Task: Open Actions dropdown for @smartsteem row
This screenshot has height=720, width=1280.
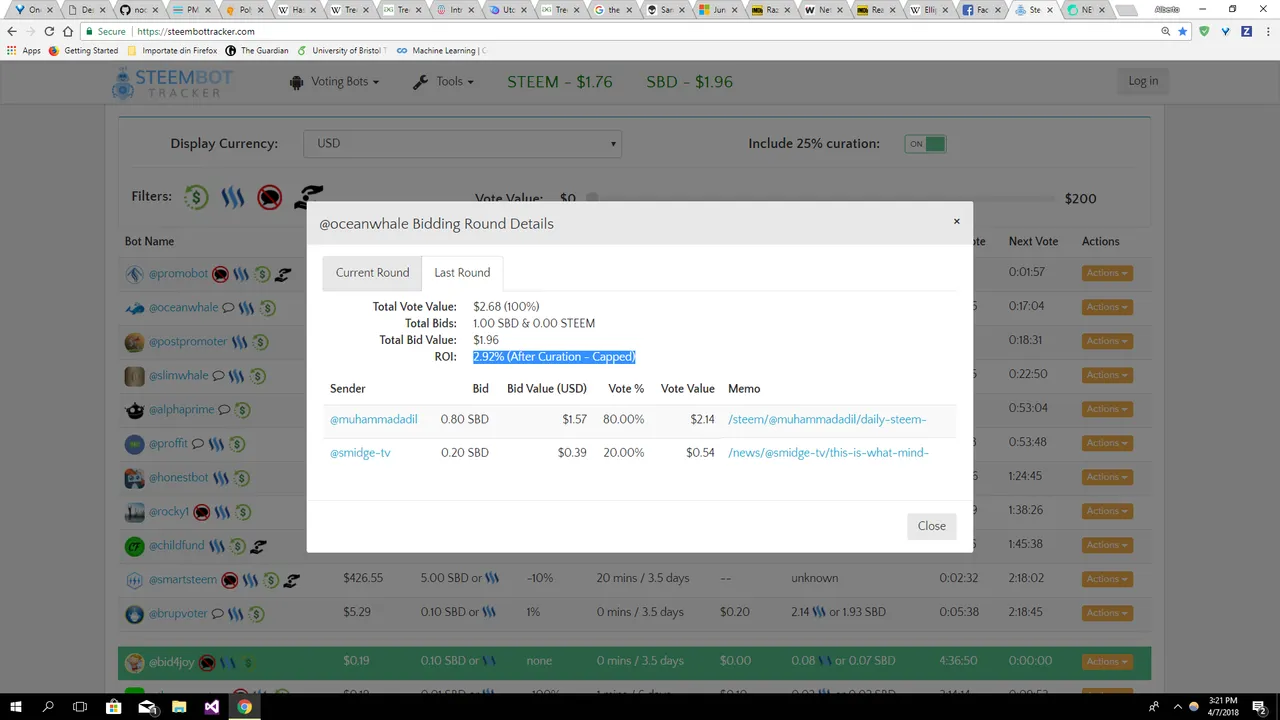Action: 1107,579
